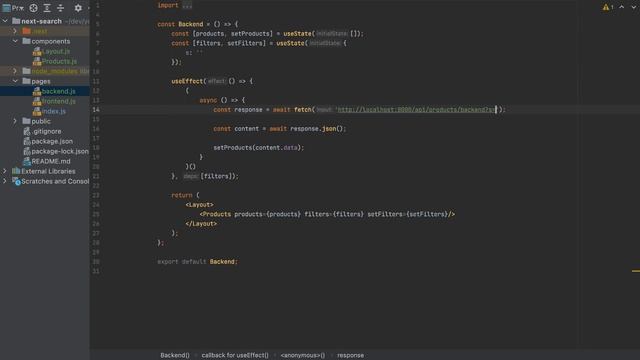Click '[products, setProducts]' destructuring

click(x=233, y=34)
